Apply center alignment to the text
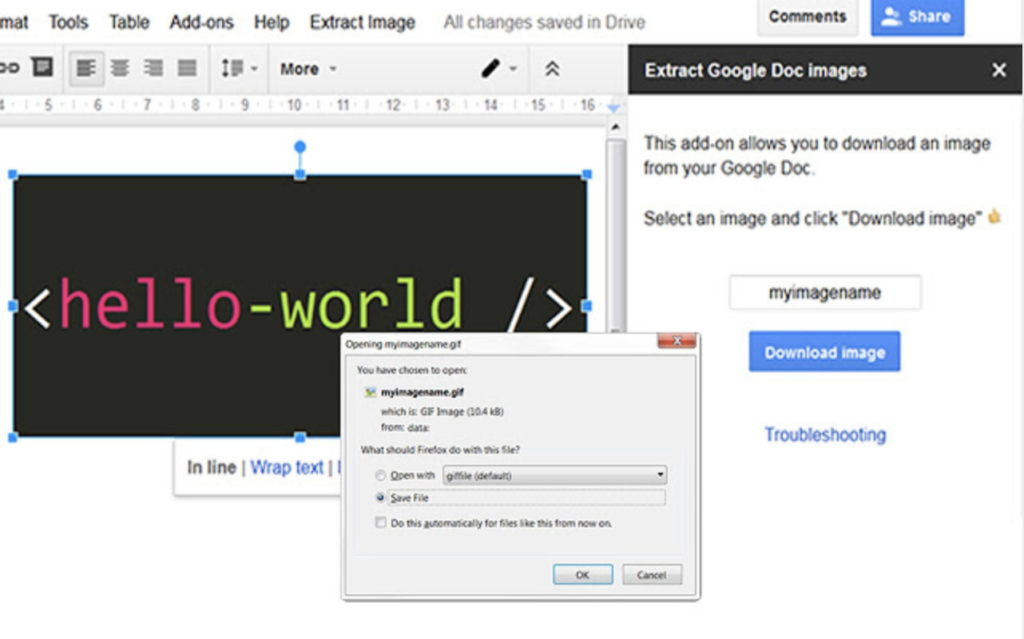This screenshot has height=639, width=1024. pyautogui.click(x=119, y=68)
